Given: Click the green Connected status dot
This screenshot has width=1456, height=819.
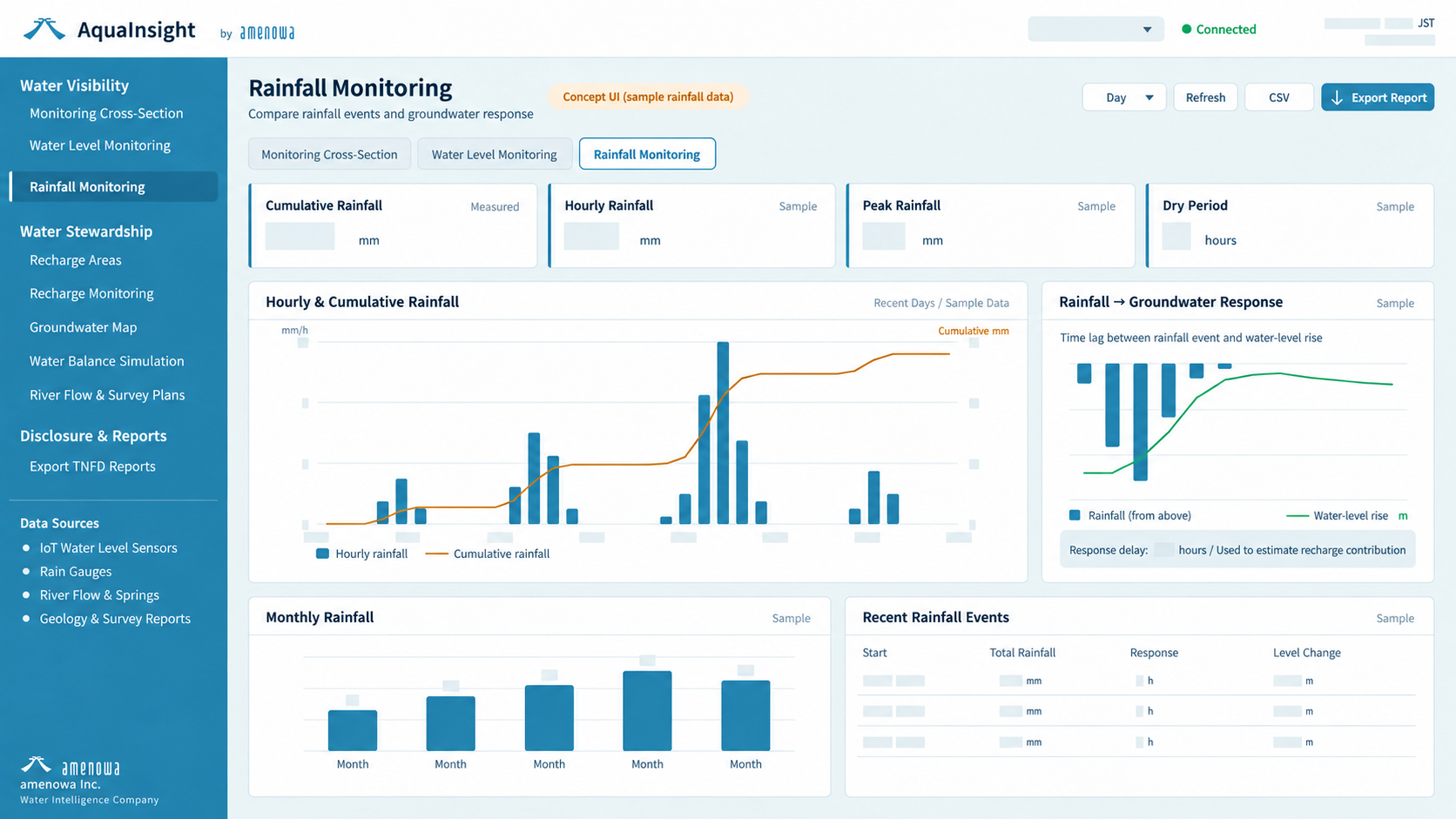Looking at the screenshot, I should pos(1186,30).
